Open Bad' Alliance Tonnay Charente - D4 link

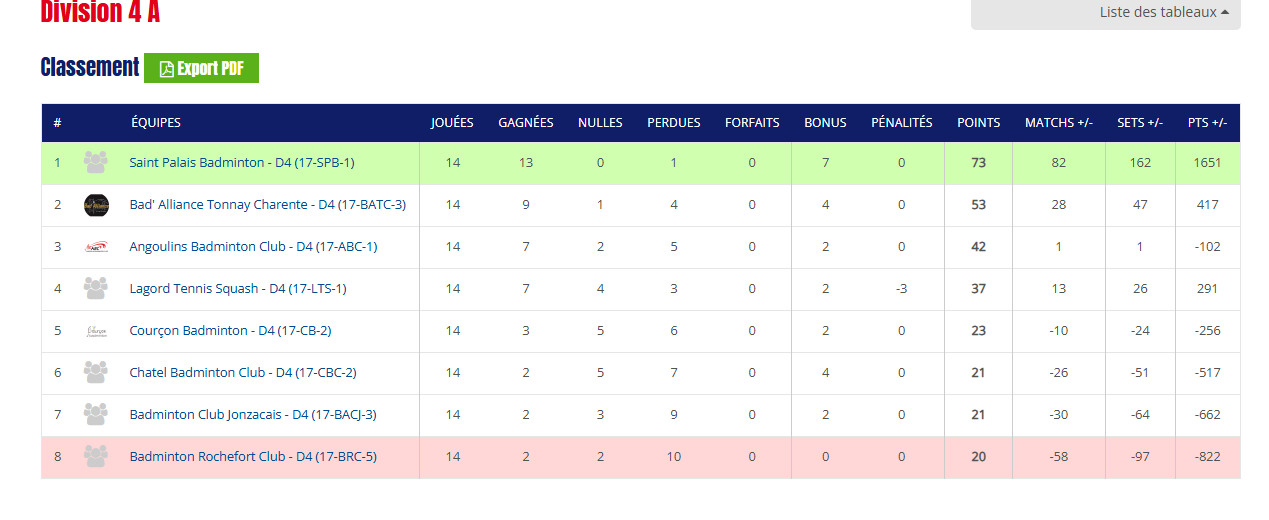pyautogui.click(x=268, y=204)
